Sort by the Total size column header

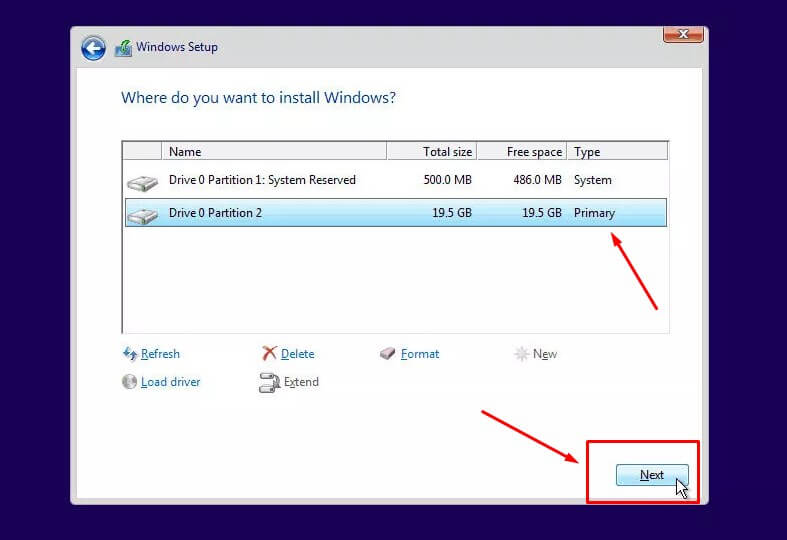(432, 151)
